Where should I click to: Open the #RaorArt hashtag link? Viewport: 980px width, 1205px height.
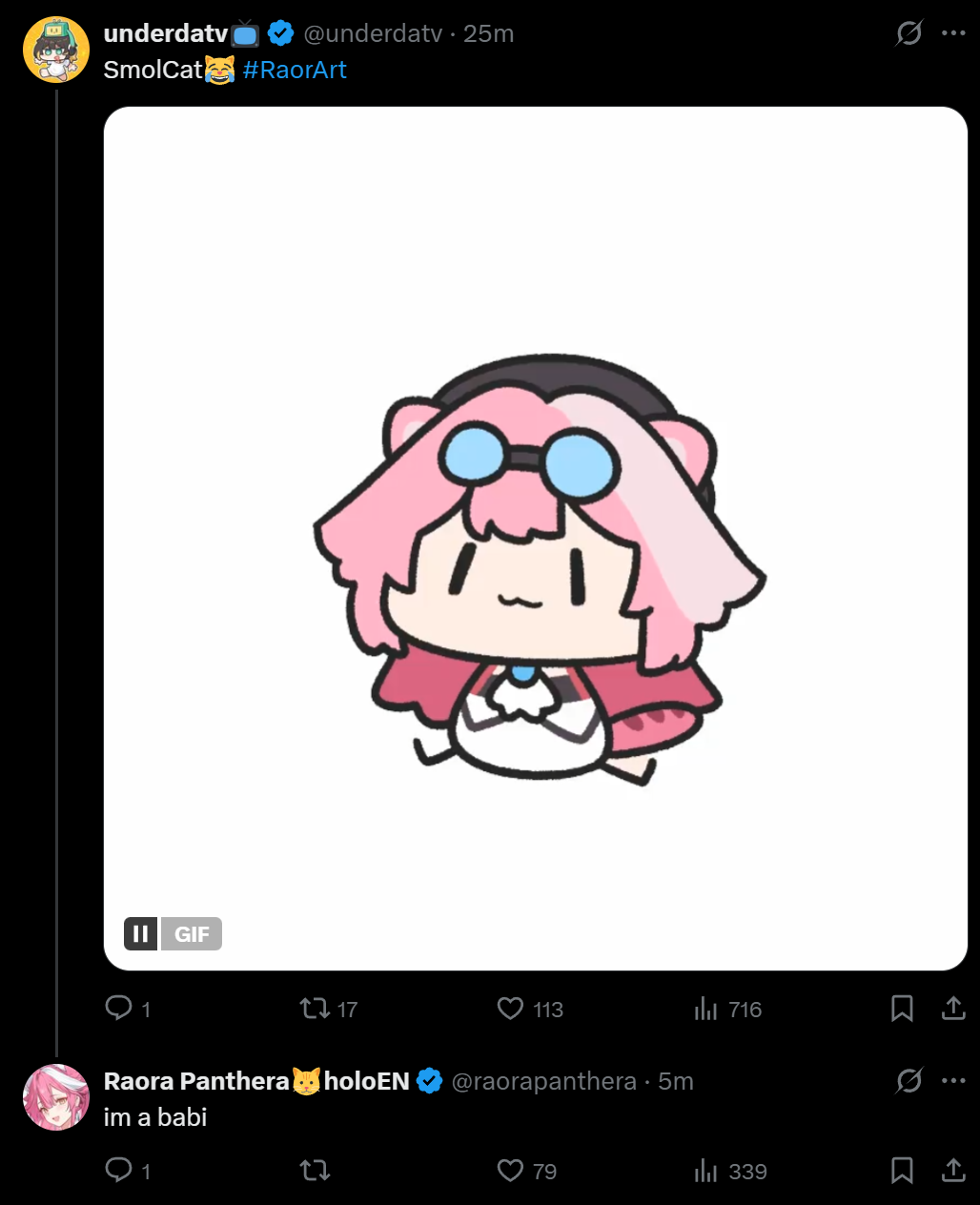click(295, 70)
